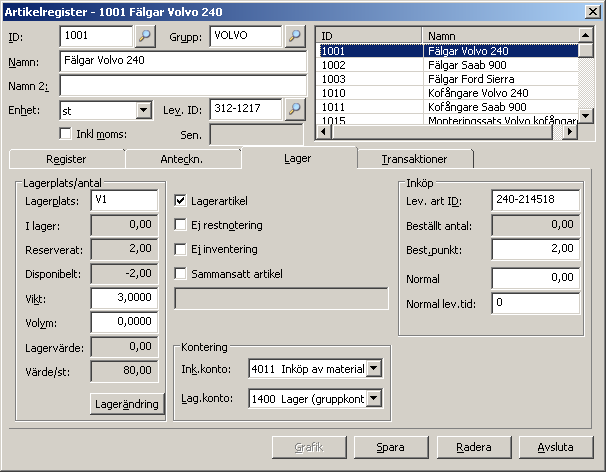The image size is (606, 472).
Task: Click the article ID input field
Action: [x=97, y=36]
